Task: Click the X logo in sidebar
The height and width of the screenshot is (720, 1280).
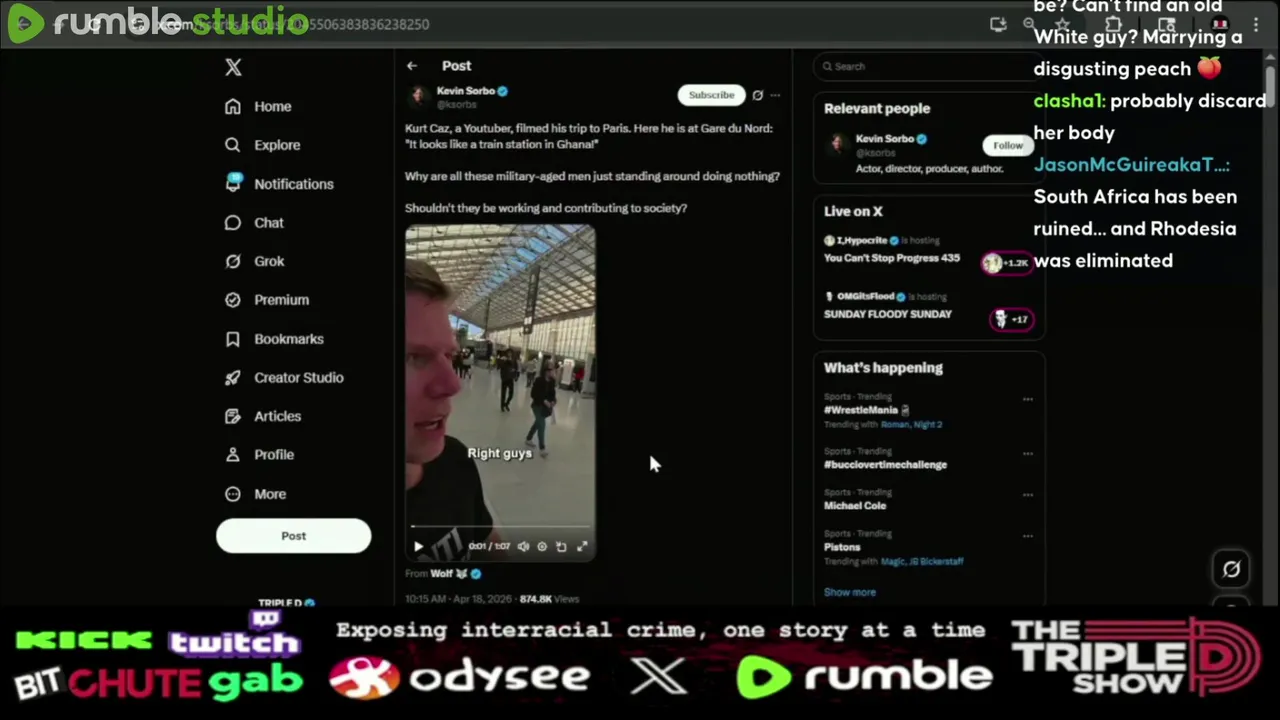Action: click(233, 67)
